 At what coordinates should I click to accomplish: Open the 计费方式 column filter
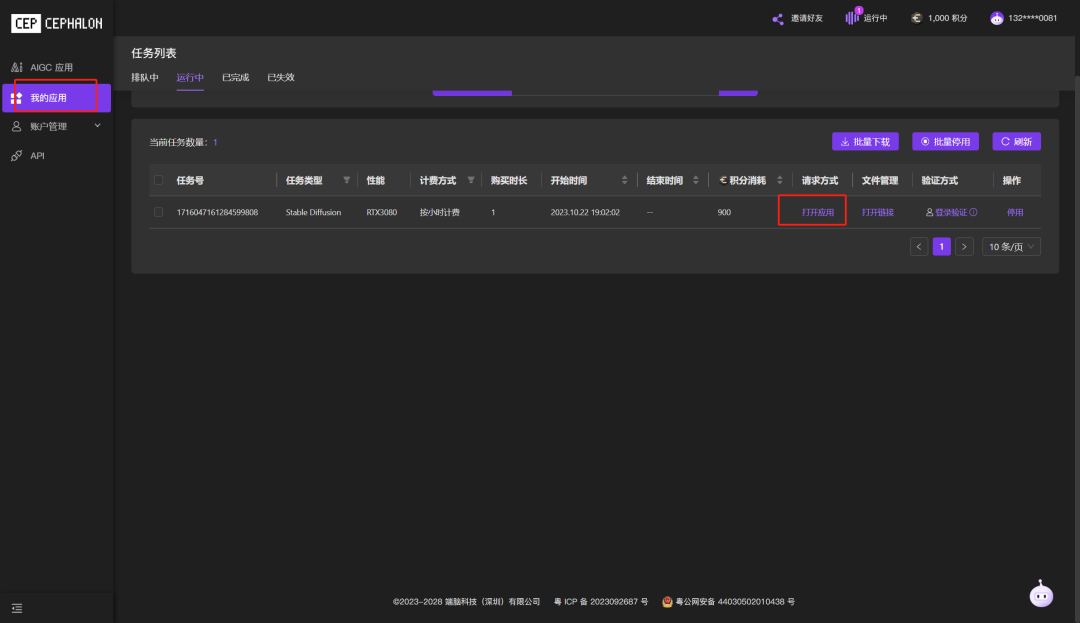tap(471, 181)
